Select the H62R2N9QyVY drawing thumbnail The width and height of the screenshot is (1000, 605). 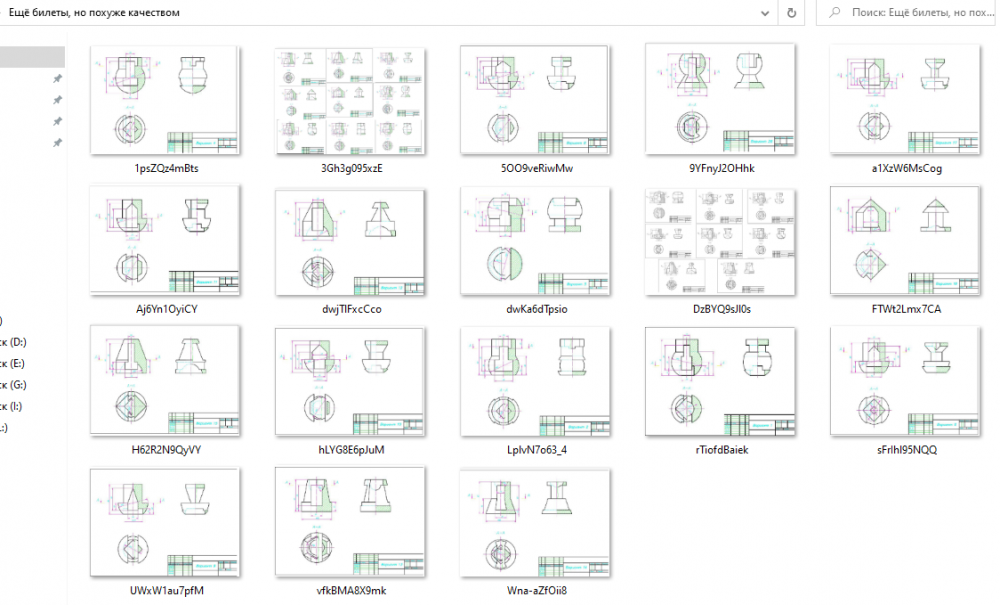(x=165, y=381)
